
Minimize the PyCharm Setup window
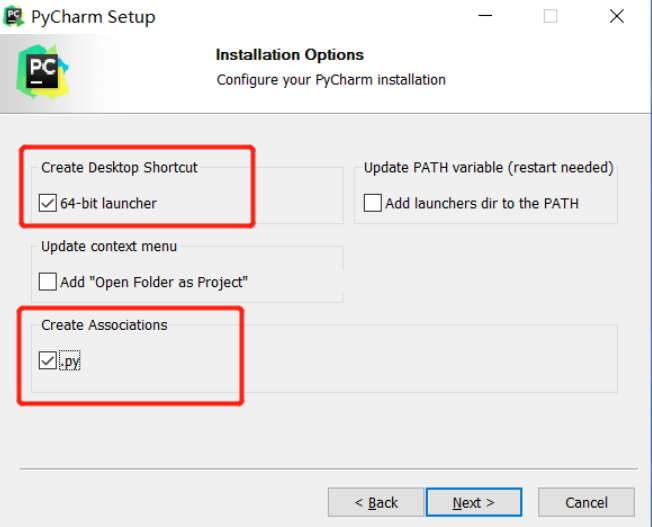tap(485, 16)
